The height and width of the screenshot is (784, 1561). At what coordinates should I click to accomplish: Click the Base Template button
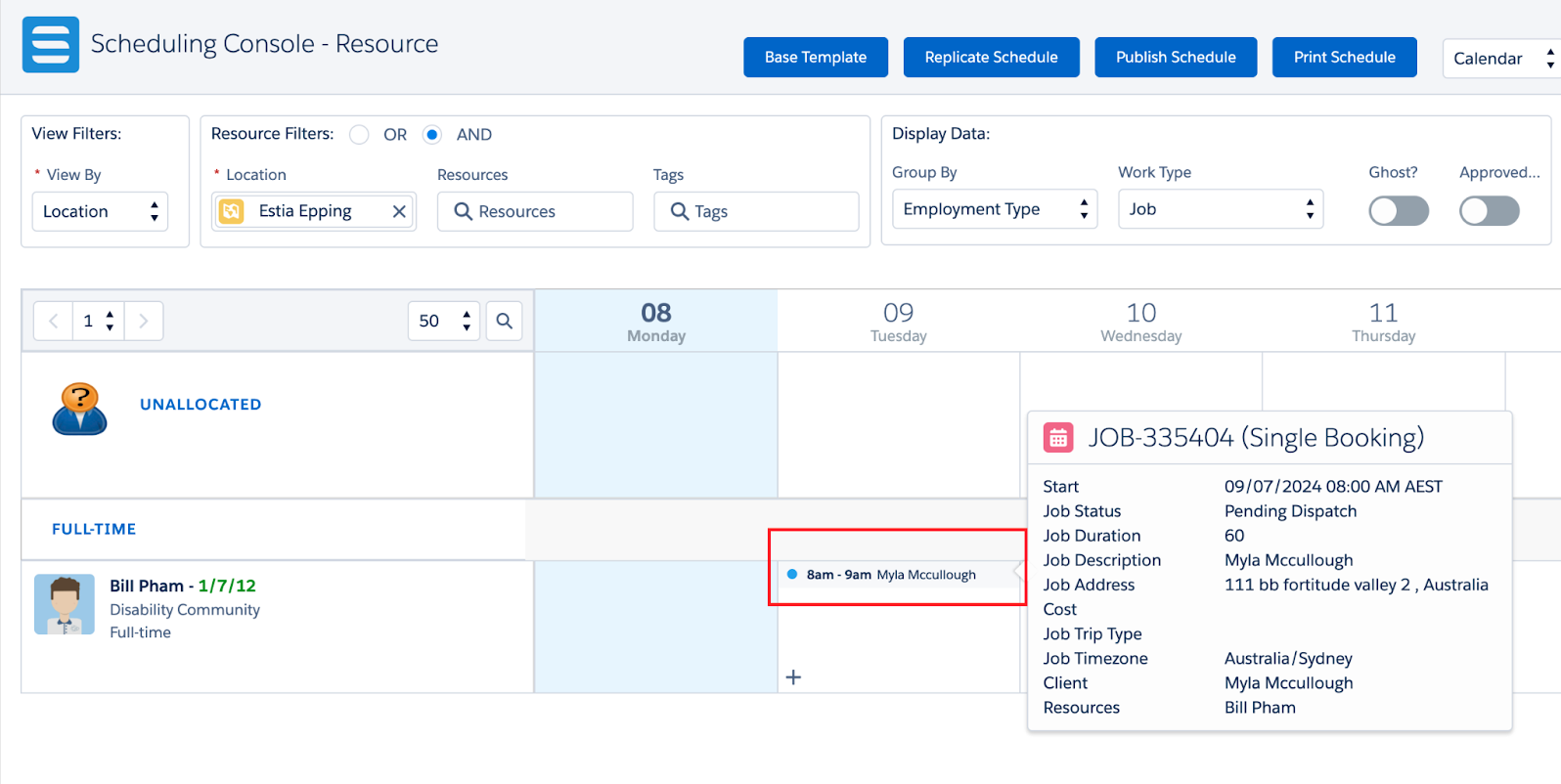click(x=816, y=58)
